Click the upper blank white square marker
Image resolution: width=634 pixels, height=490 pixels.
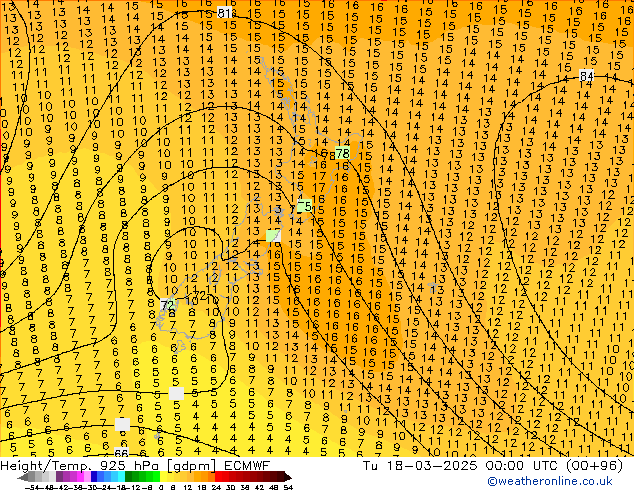click(176, 394)
